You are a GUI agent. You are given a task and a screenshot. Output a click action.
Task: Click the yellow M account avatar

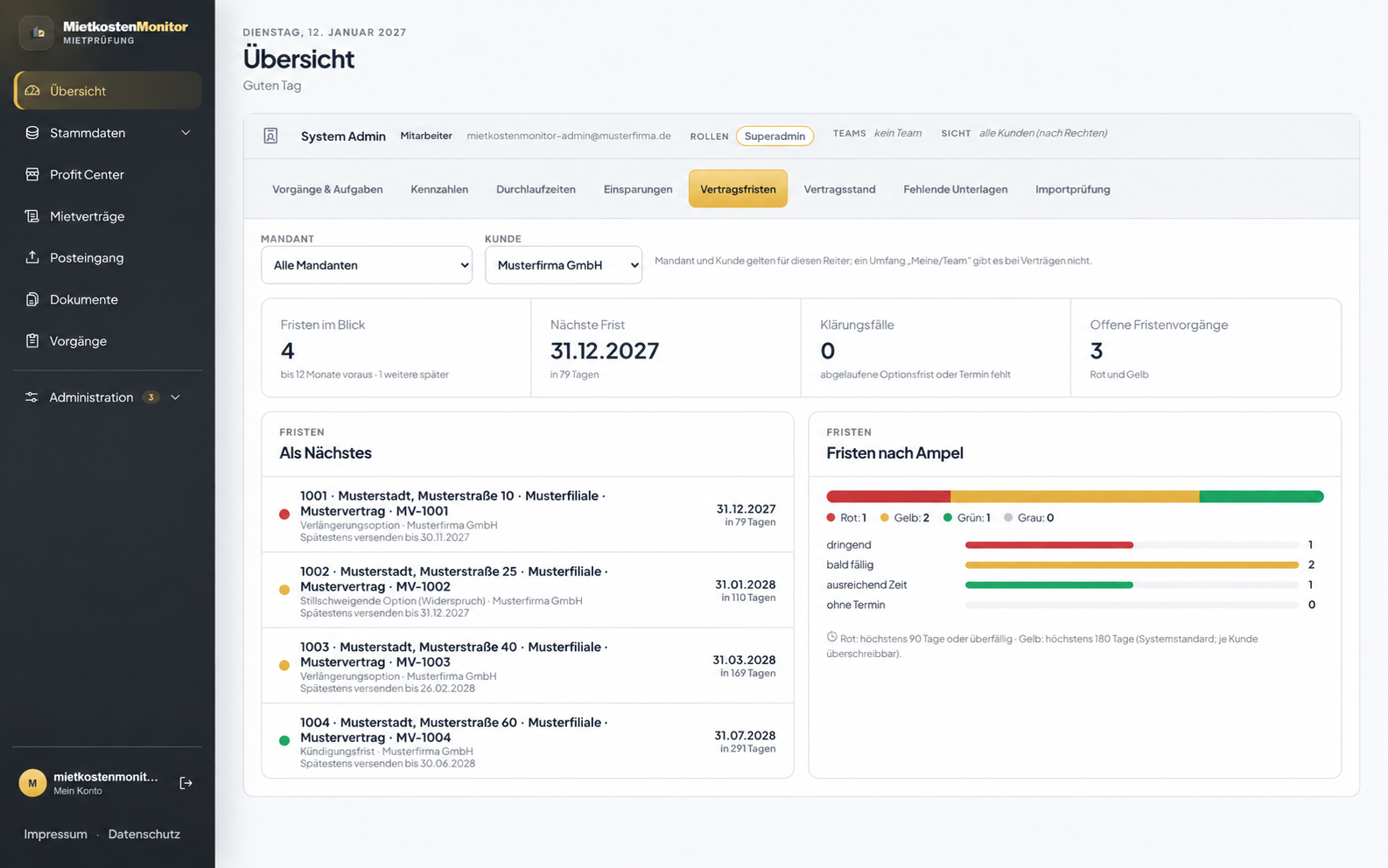click(32, 783)
